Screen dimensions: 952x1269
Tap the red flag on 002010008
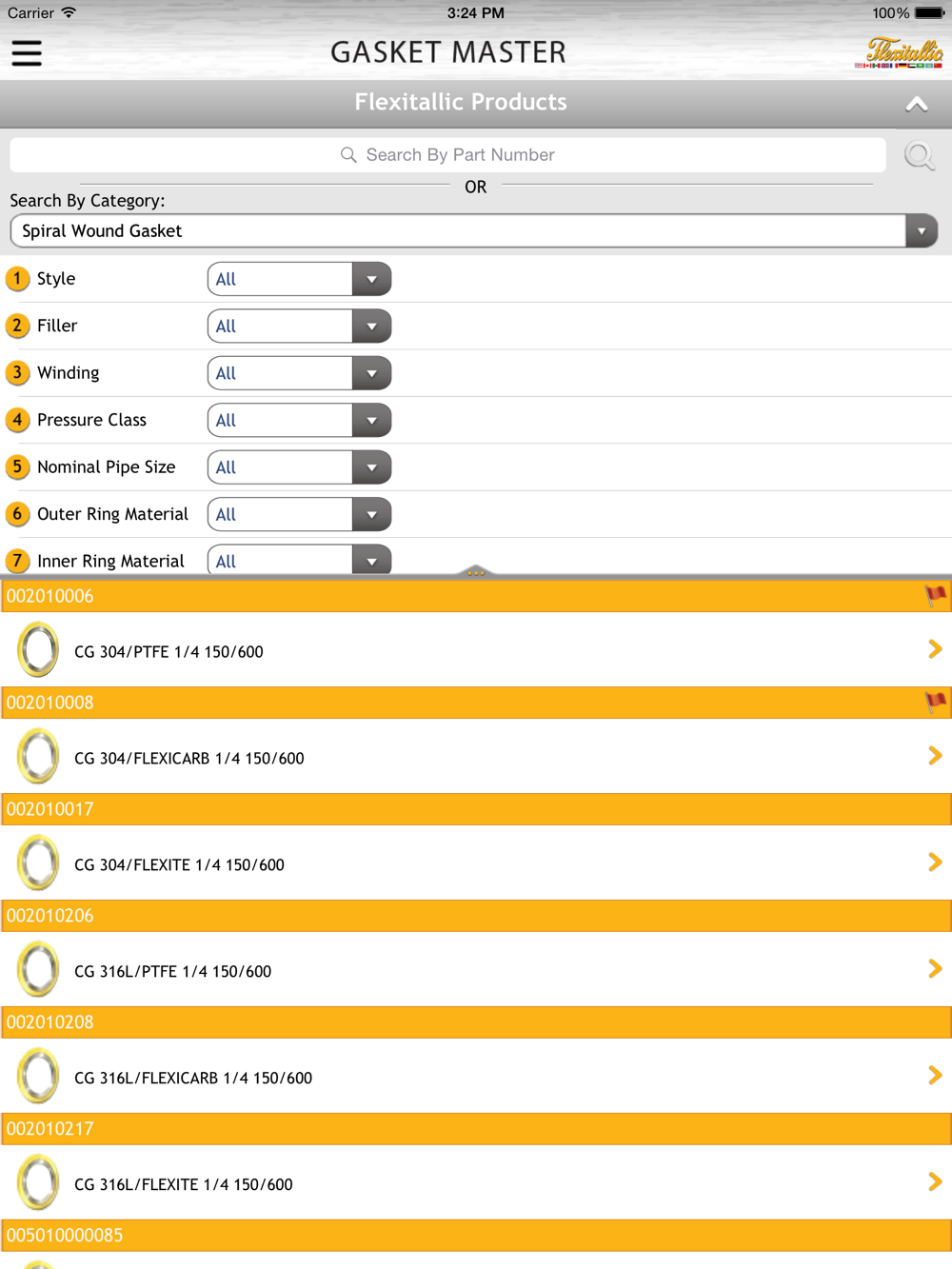[x=936, y=703]
